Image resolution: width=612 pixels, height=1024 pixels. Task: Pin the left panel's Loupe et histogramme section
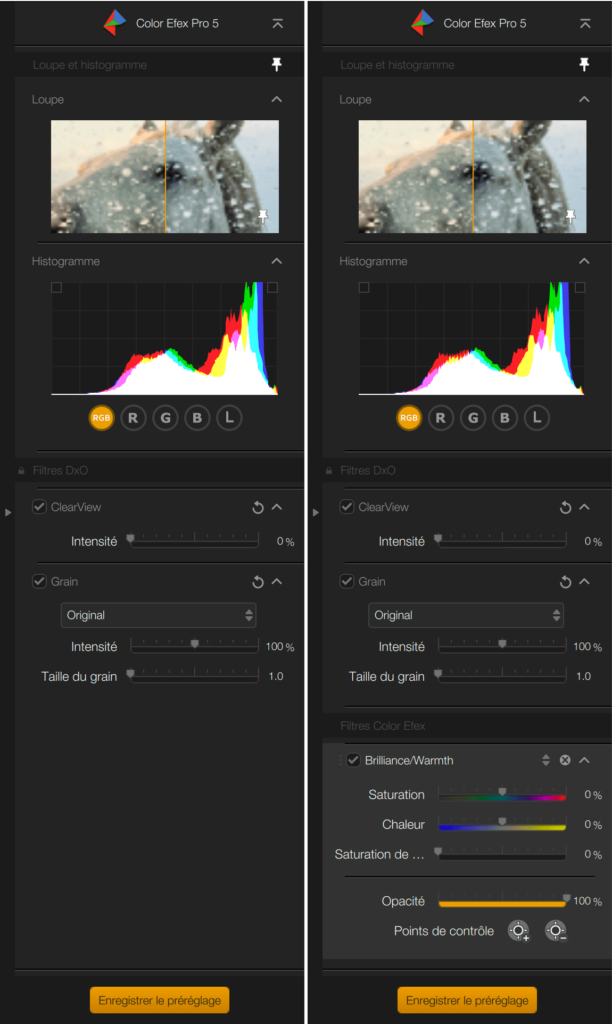tap(277, 64)
